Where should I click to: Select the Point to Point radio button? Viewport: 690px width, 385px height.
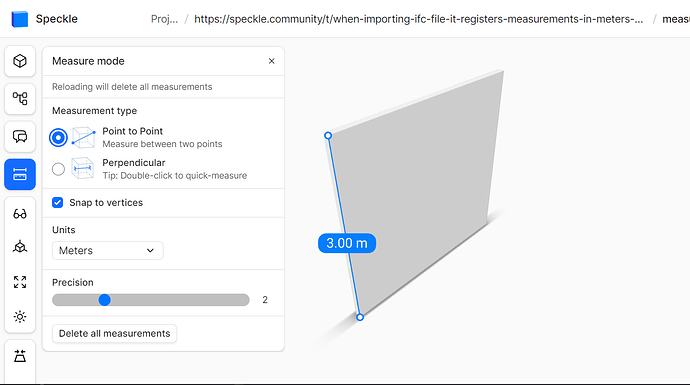pyautogui.click(x=58, y=137)
